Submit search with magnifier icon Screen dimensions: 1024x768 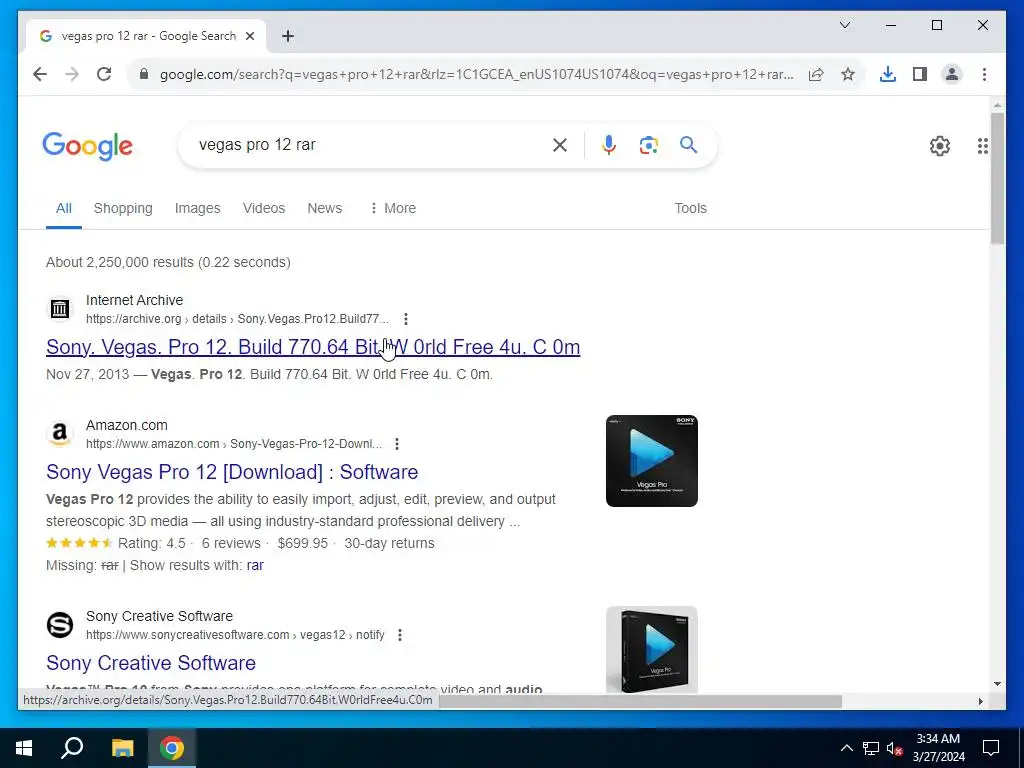click(688, 144)
